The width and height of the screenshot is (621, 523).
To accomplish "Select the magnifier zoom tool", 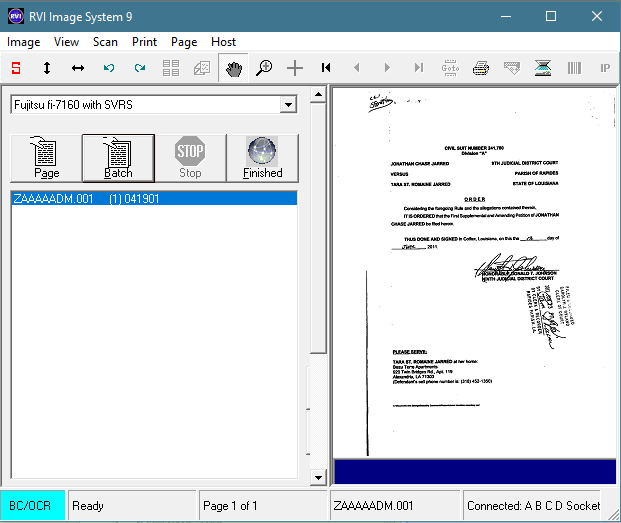I will pos(264,68).
